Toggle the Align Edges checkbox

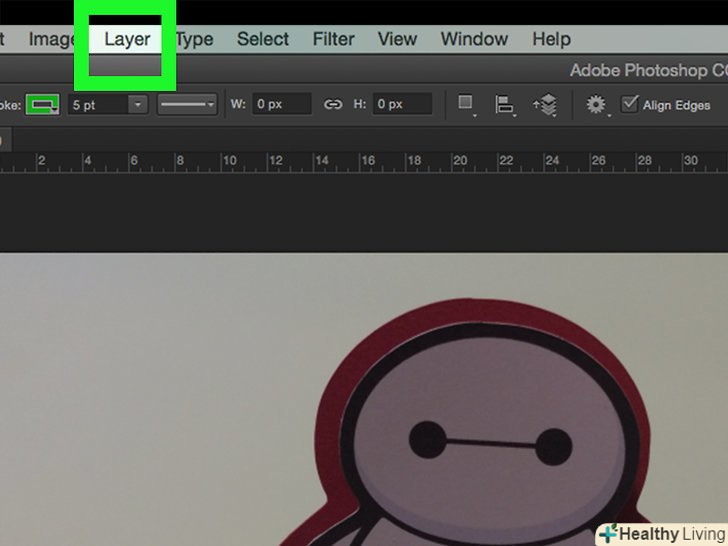click(x=629, y=104)
